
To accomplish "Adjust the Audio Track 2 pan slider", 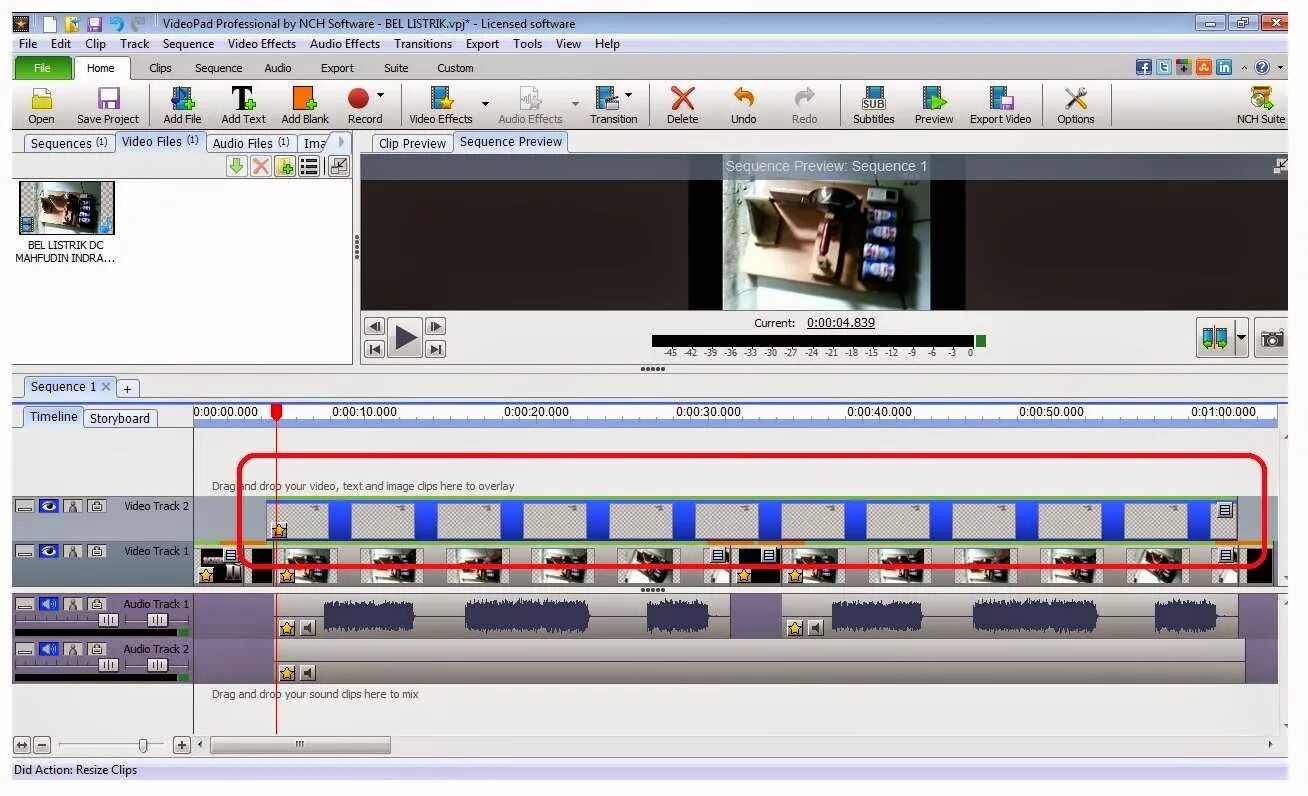I will [x=157, y=665].
